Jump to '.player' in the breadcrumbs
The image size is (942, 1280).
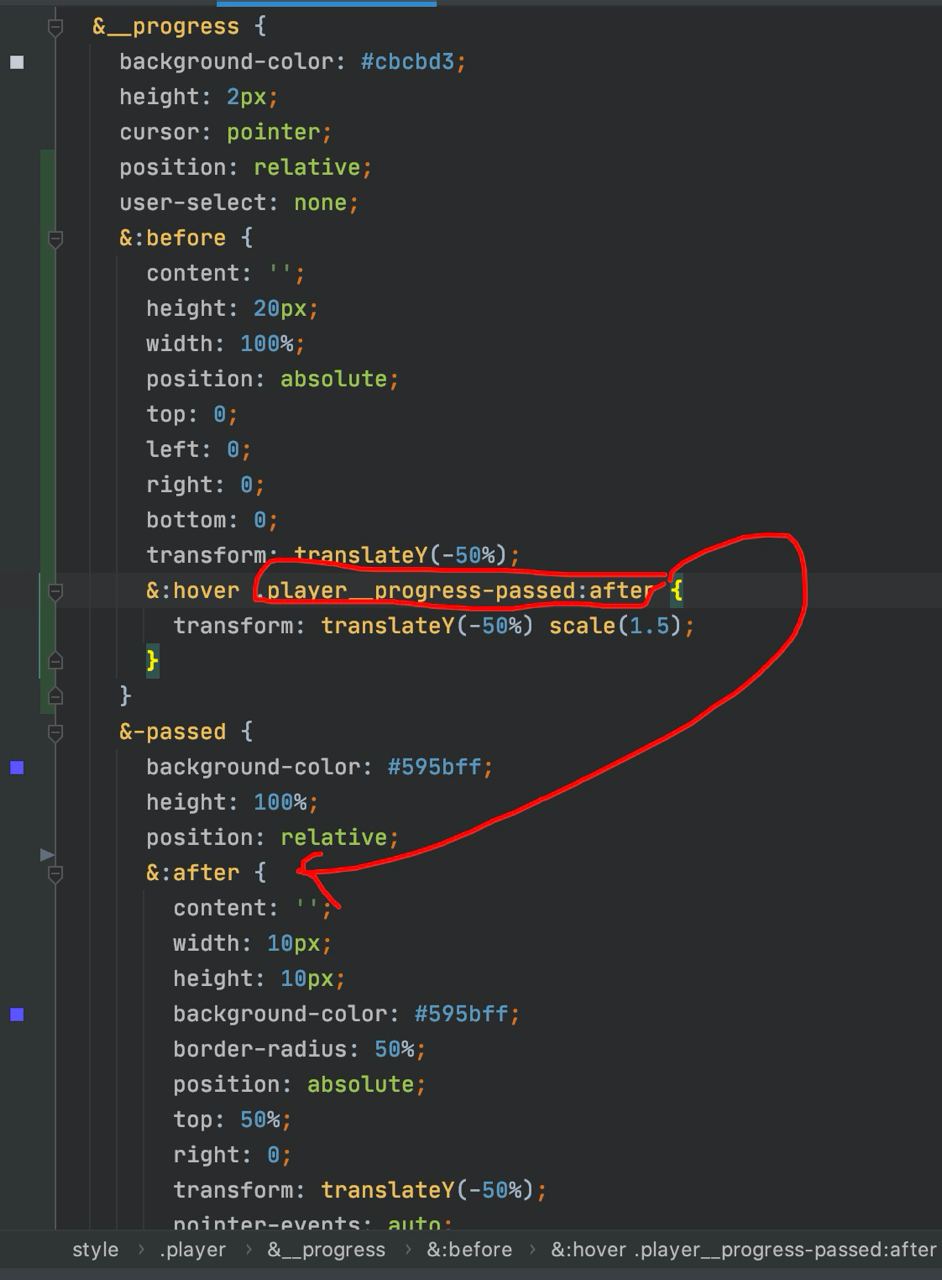(193, 1250)
